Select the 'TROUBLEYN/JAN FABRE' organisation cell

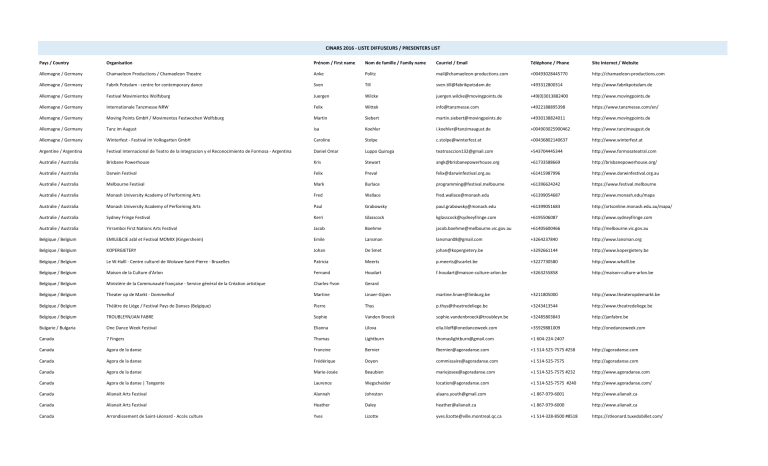(x=130, y=317)
